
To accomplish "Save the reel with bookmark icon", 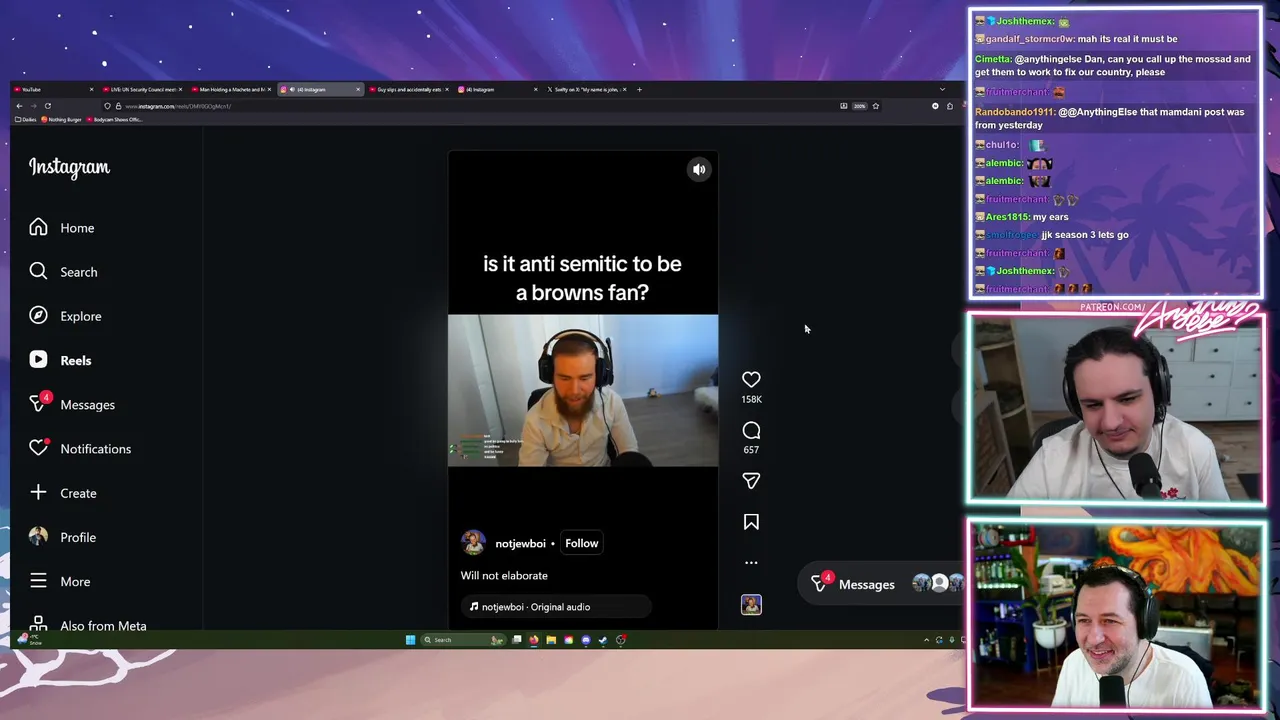I will click(x=751, y=522).
